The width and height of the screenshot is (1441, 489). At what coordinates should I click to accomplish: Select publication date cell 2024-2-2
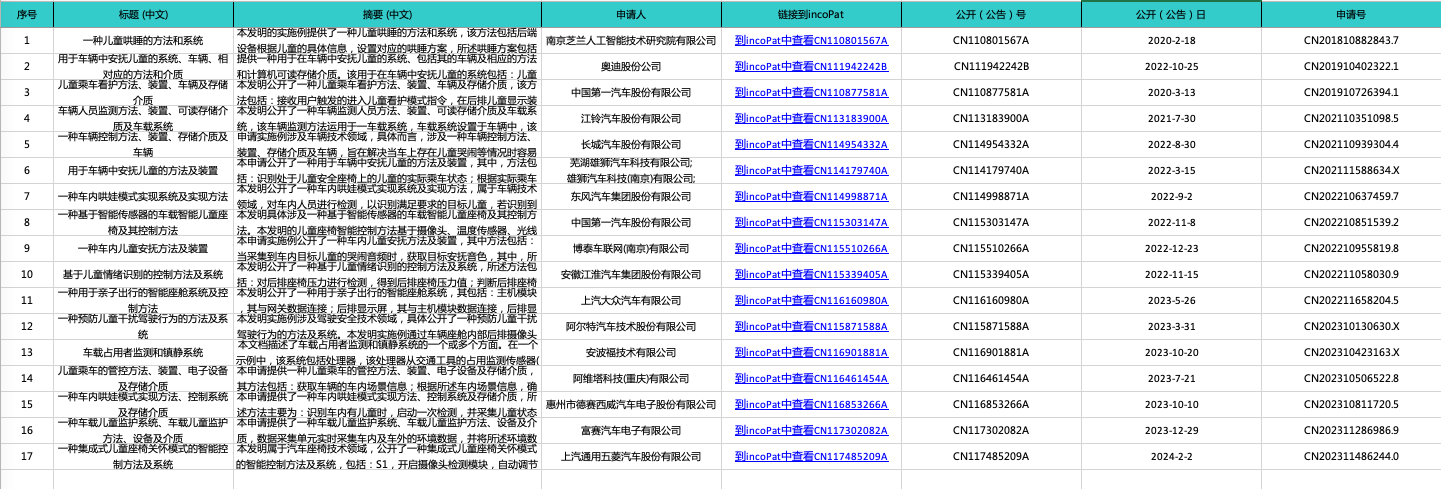tap(1171, 457)
